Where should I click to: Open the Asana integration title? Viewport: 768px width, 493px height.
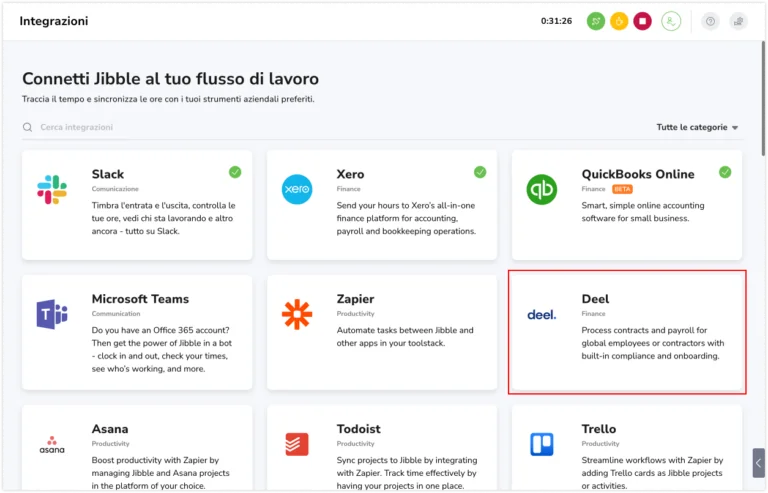tap(110, 428)
